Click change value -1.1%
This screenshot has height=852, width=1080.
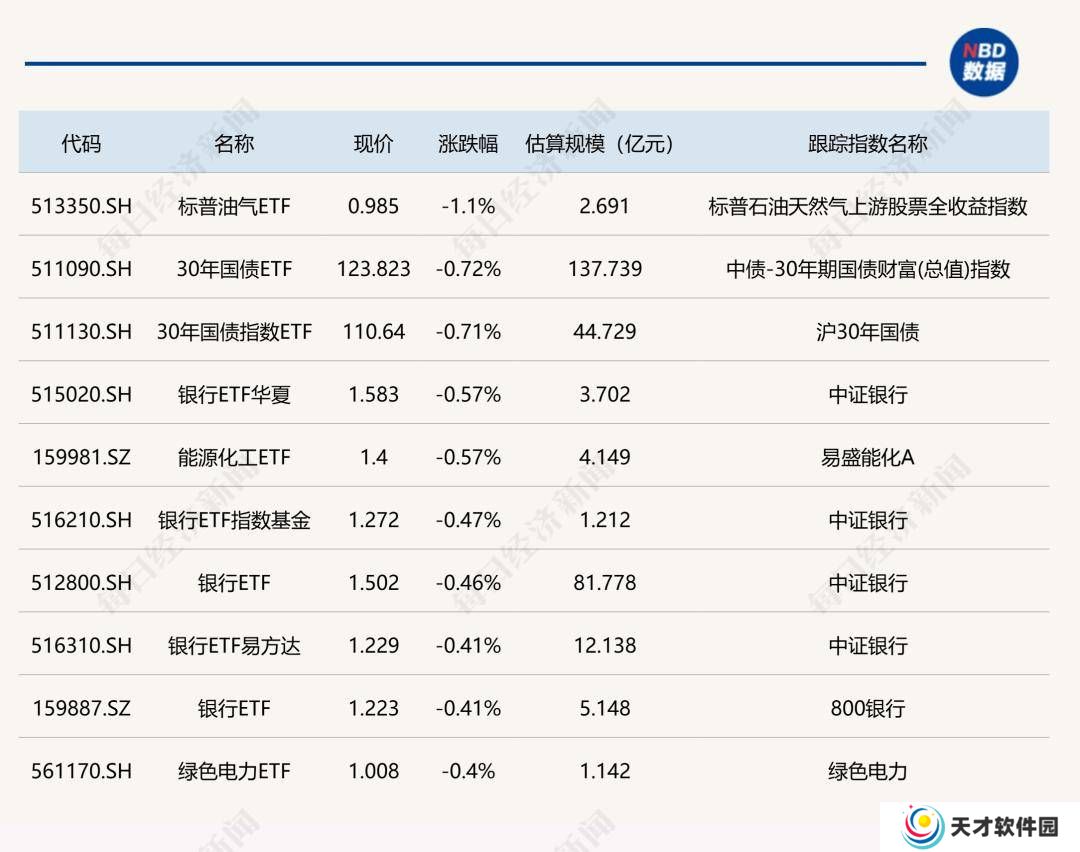(x=468, y=206)
